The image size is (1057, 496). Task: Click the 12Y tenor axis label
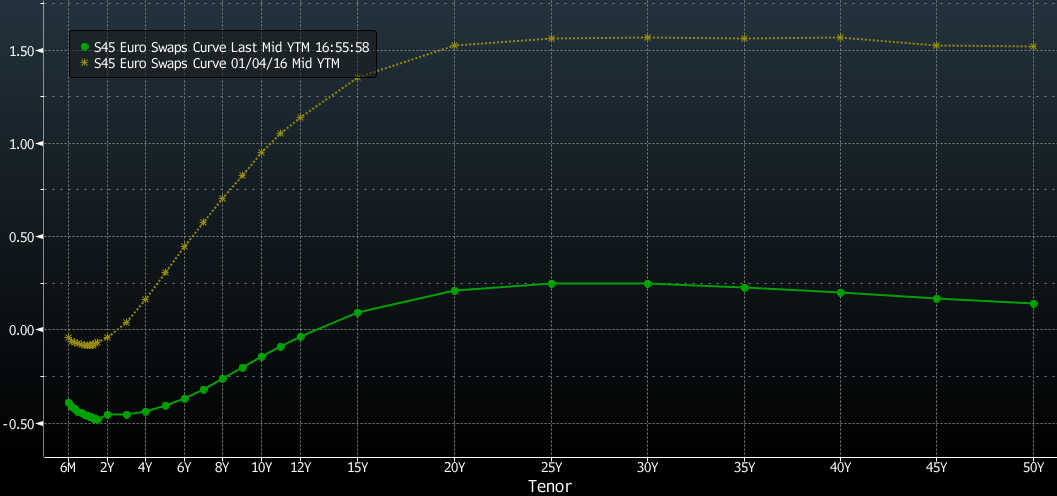click(x=300, y=468)
